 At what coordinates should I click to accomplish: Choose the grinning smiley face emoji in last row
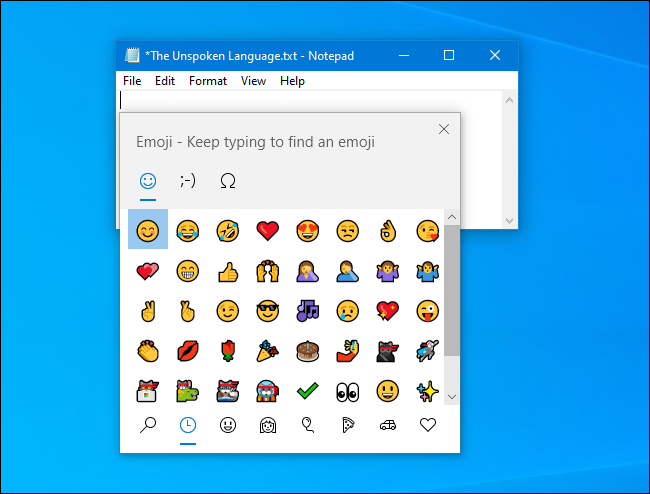(x=388, y=391)
